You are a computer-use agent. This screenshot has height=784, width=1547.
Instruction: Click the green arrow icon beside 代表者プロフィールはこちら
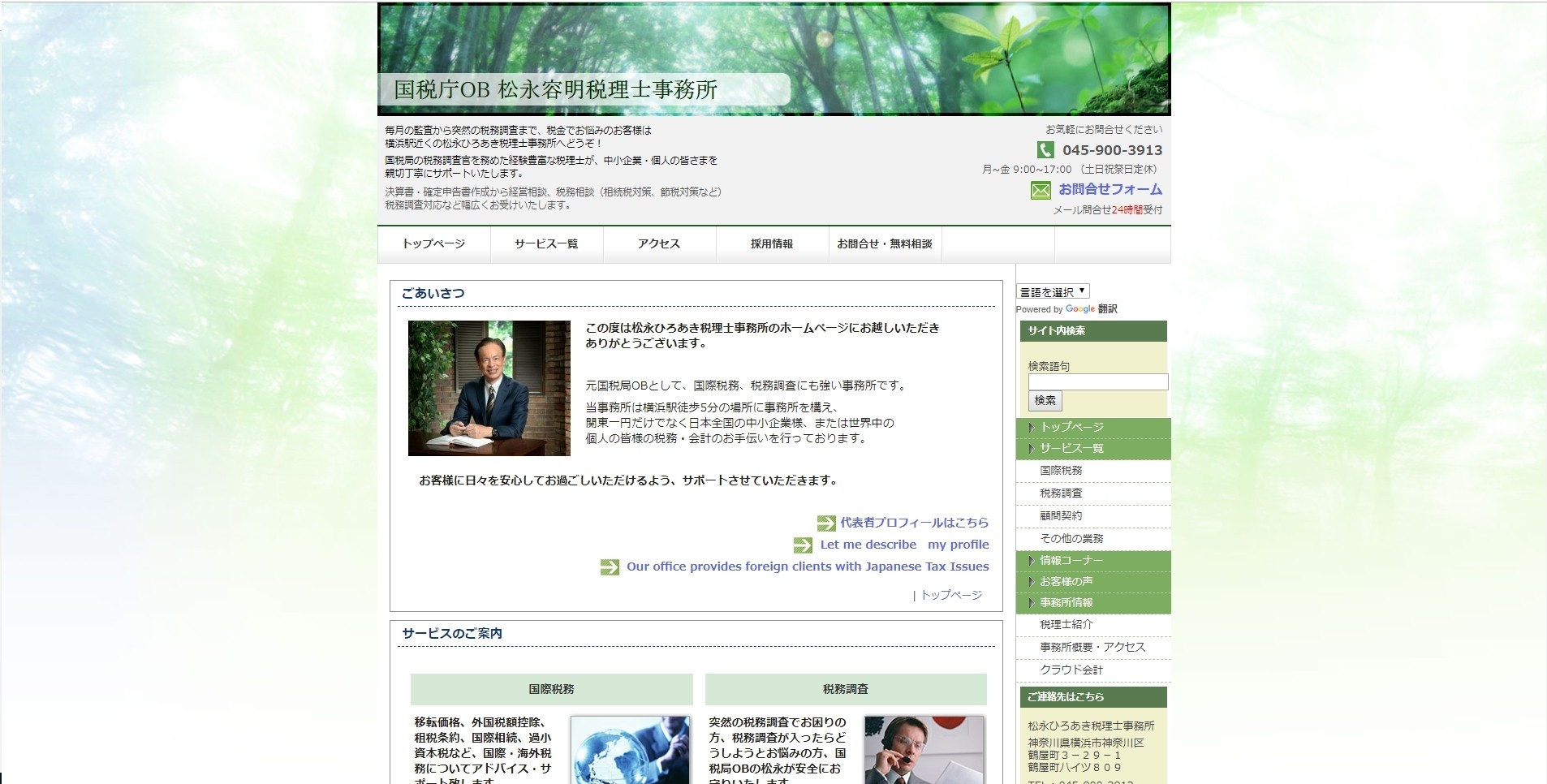826,523
